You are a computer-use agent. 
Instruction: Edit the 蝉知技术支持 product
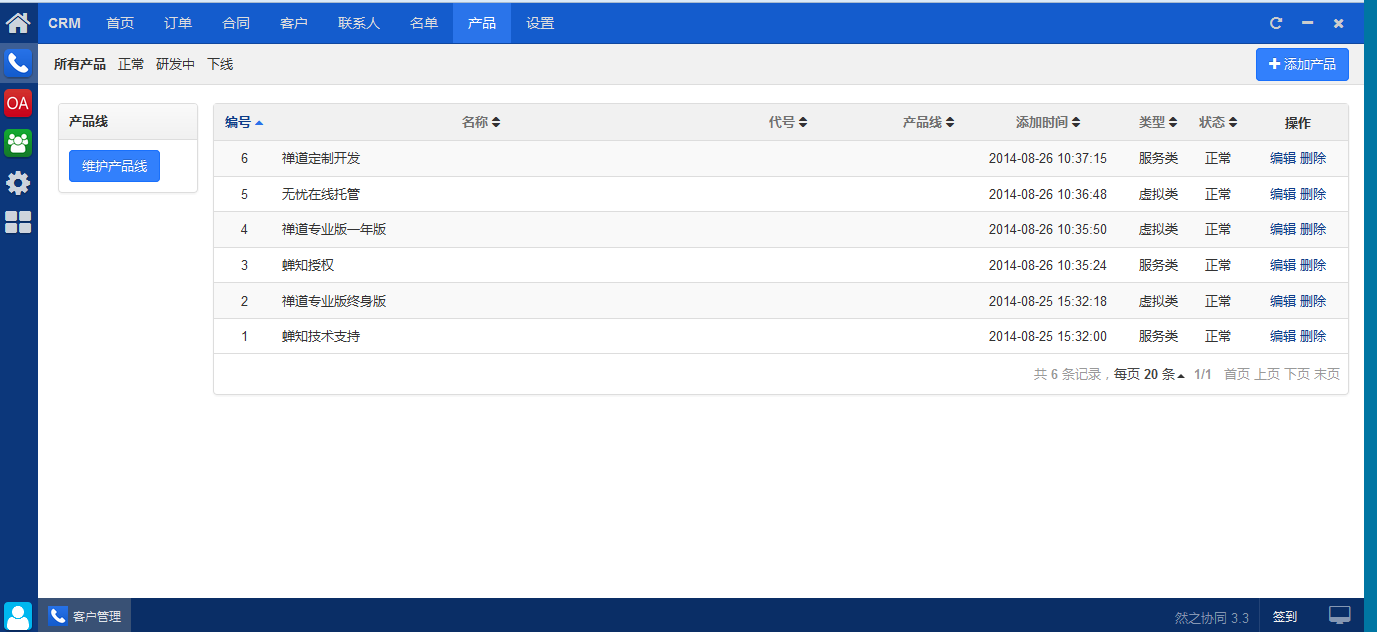(1283, 336)
